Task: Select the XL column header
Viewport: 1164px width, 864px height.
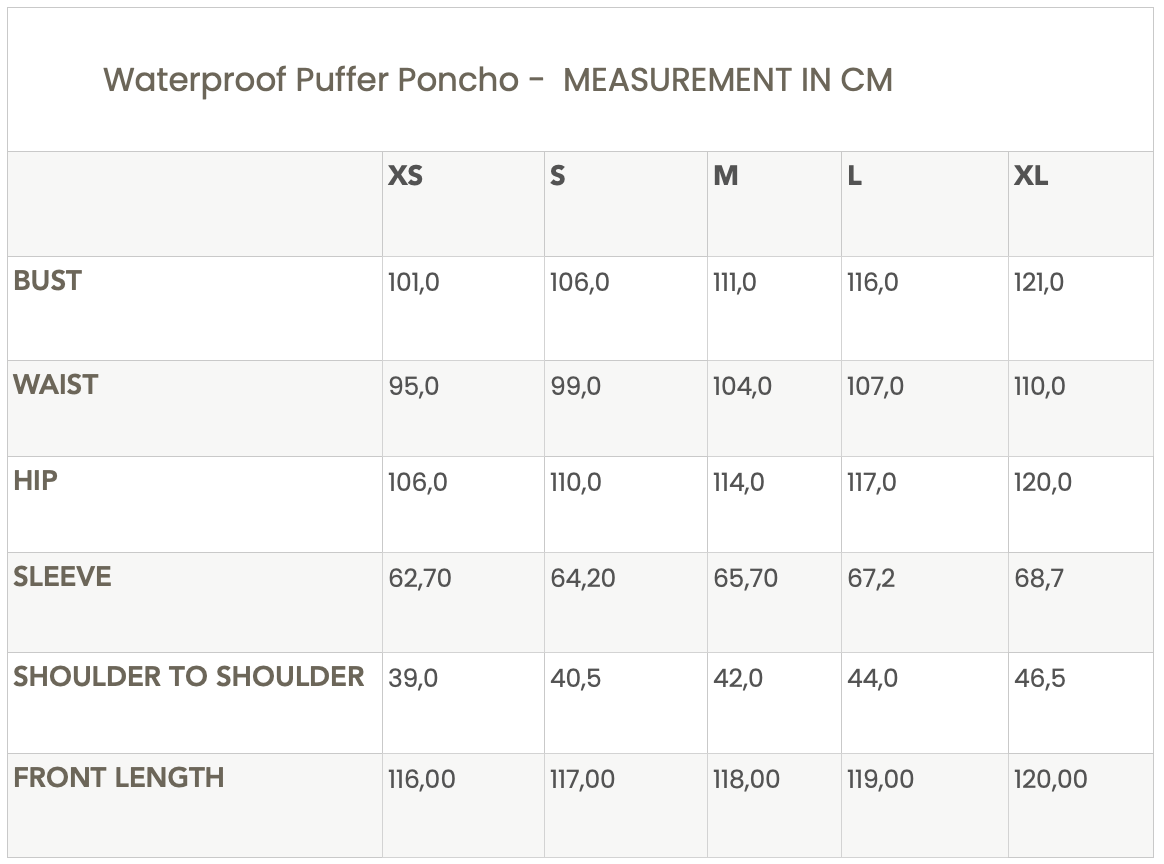Action: (1031, 176)
